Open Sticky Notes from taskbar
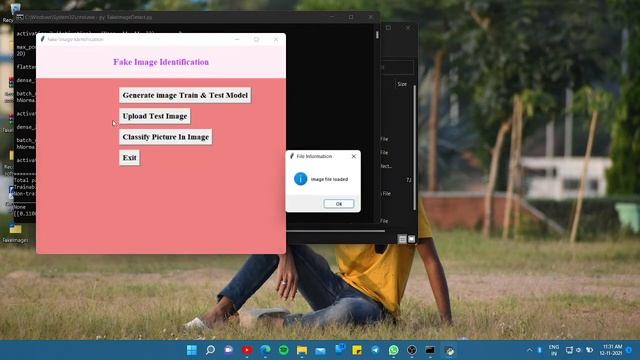The width and height of the screenshot is (640, 360). click(x=357, y=350)
